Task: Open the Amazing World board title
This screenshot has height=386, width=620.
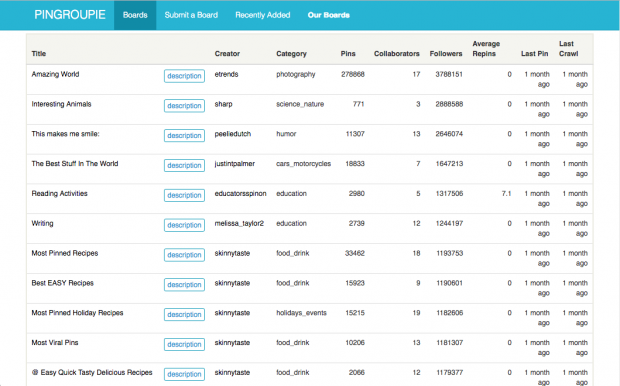Action: tap(55, 74)
